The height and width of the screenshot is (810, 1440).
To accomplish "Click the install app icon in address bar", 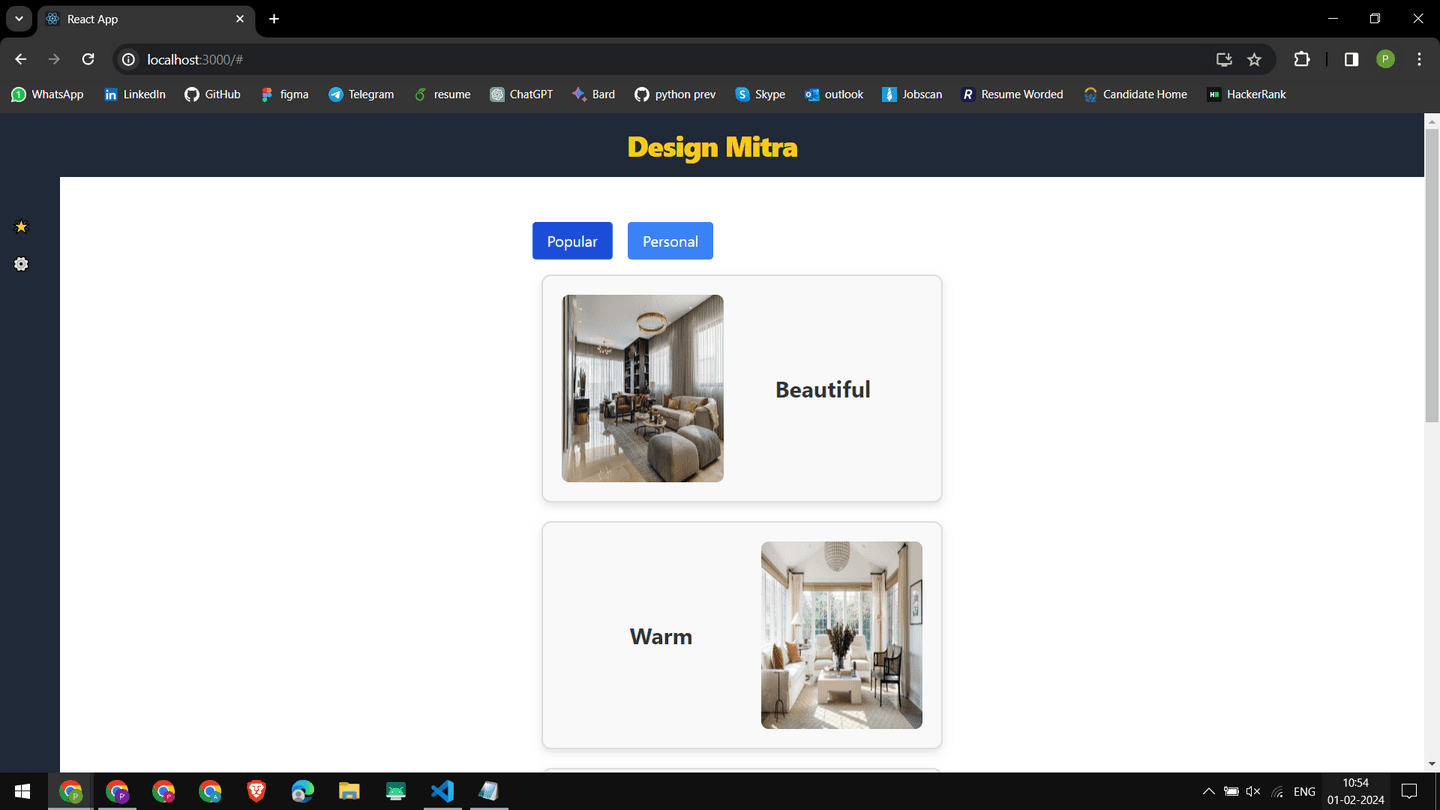I will 1224,60.
